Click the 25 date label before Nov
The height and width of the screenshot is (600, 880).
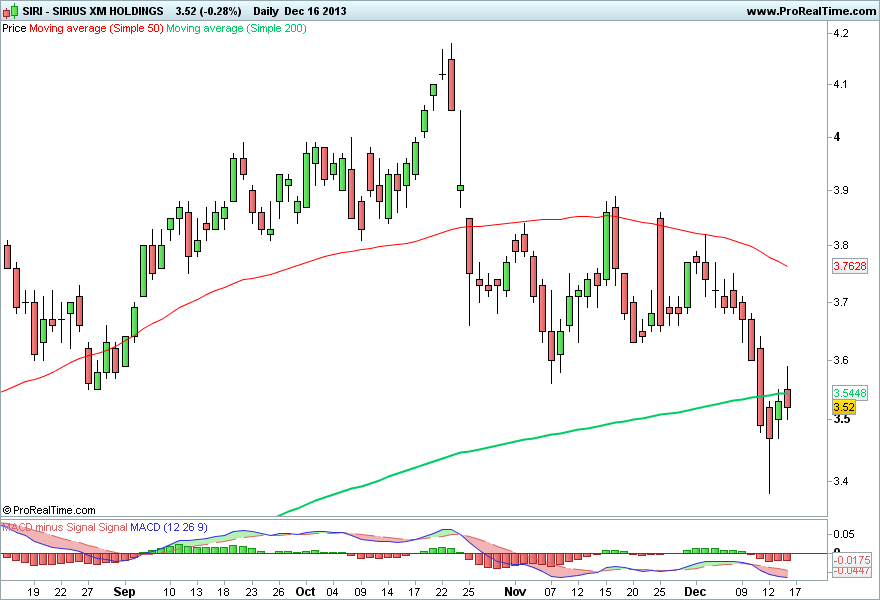click(x=469, y=592)
